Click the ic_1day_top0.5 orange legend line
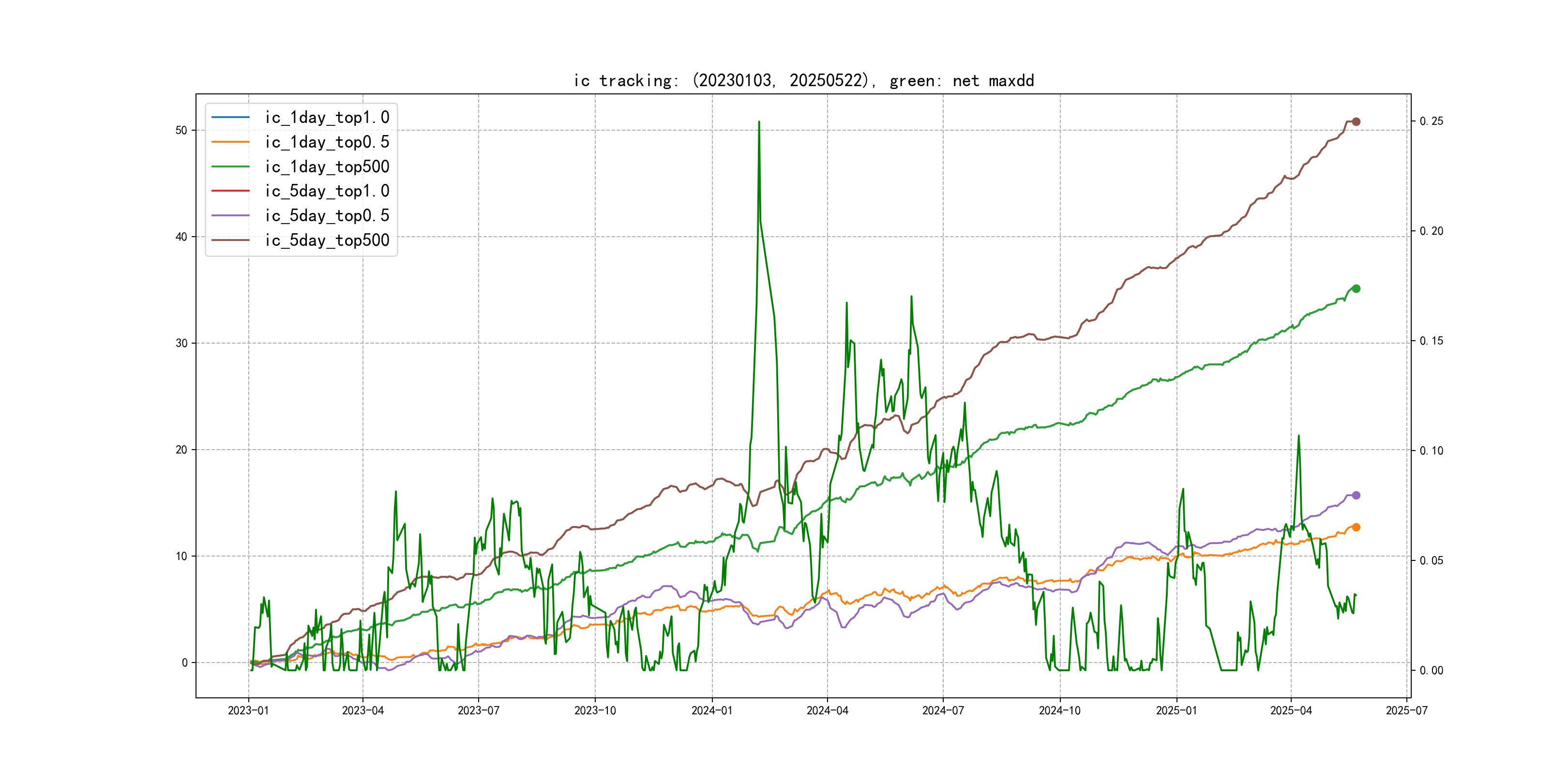Screen dimensions: 1568x784 click(230, 142)
